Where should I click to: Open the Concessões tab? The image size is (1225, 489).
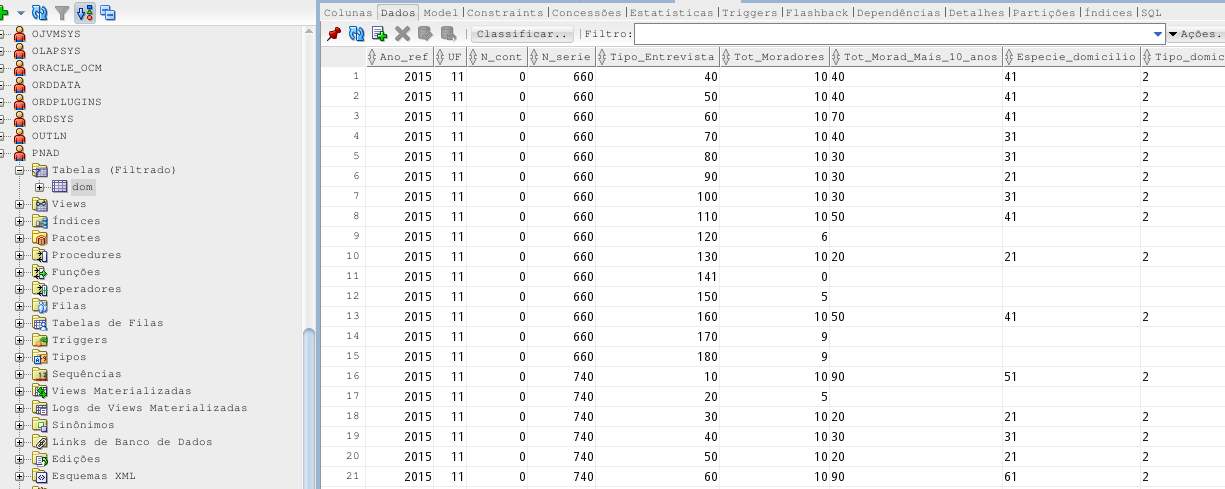coord(588,13)
